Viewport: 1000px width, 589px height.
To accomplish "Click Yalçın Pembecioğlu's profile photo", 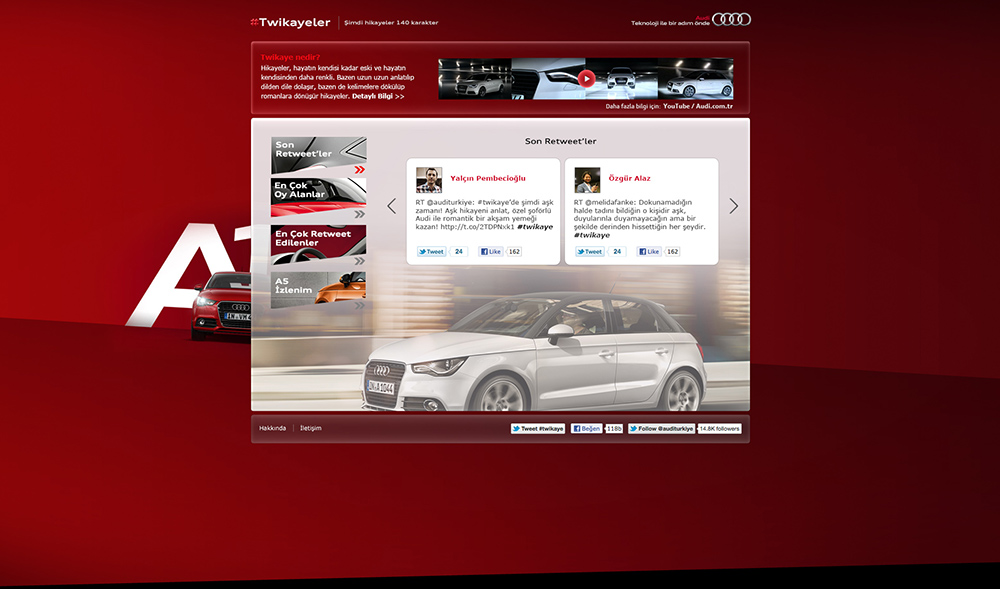I will point(429,180).
